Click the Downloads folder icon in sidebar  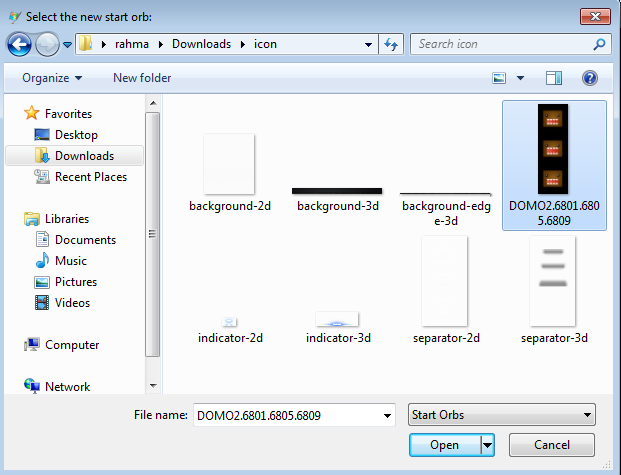click(42, 155)
